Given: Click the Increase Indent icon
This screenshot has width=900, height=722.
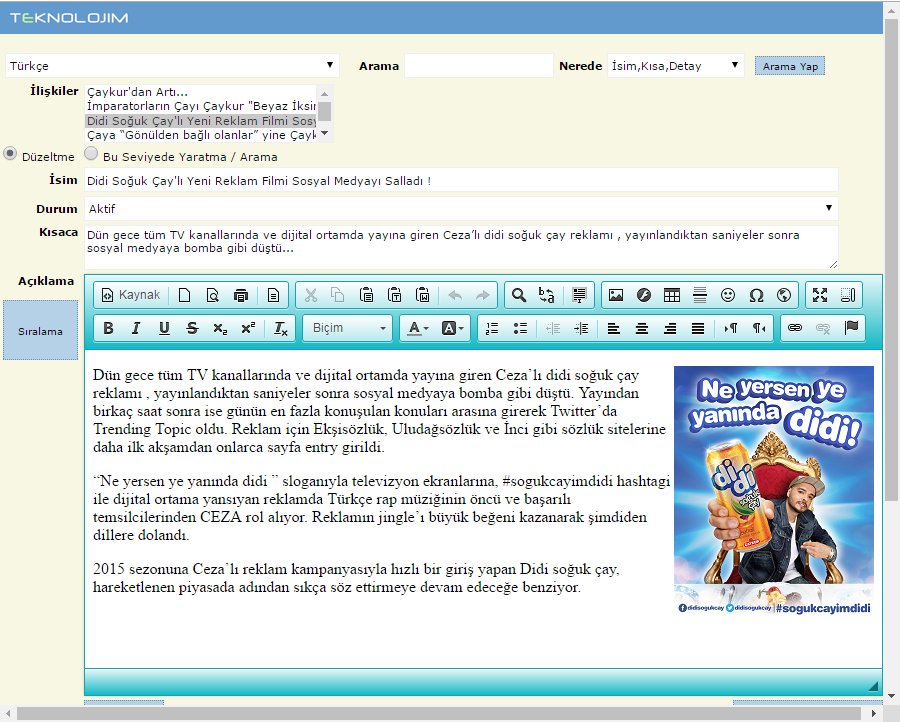Looking at the screenshot, I should [x=581, y=328].
